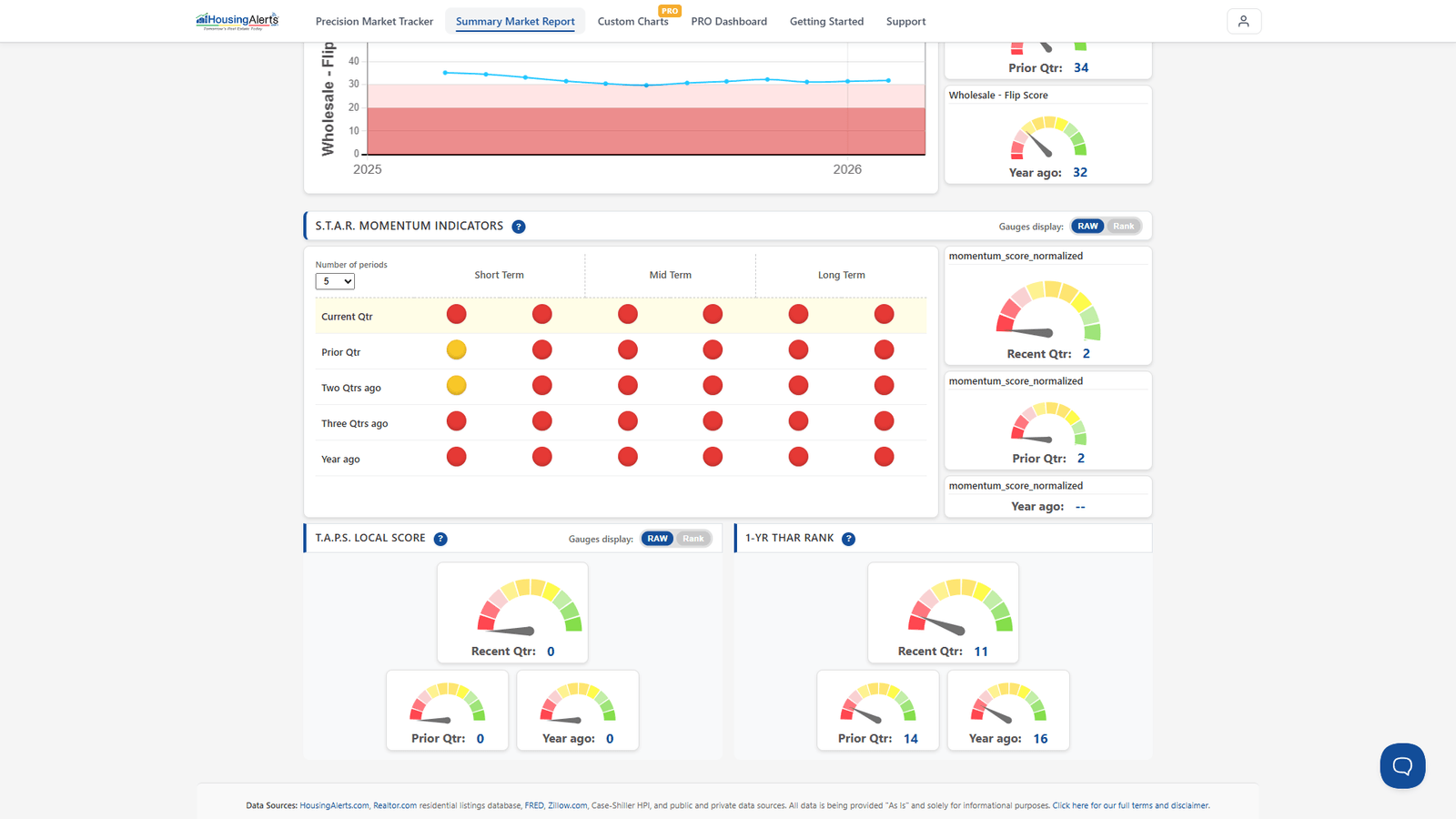Open Realtor.com data source link
Image resolution: width=1456 pixels, height=819 pixels.
395,805
